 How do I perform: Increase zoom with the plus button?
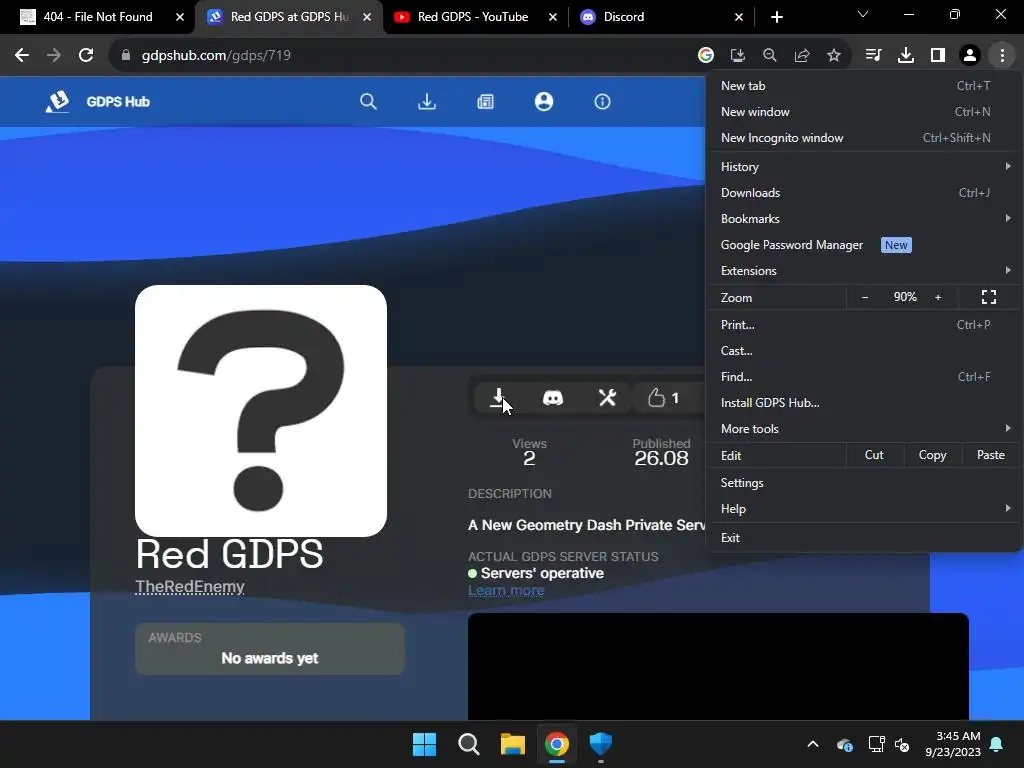pos(938,297)
